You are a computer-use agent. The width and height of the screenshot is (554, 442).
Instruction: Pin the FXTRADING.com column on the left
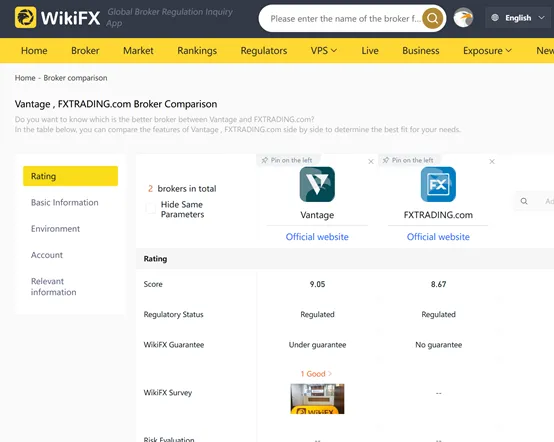[408, 160]
